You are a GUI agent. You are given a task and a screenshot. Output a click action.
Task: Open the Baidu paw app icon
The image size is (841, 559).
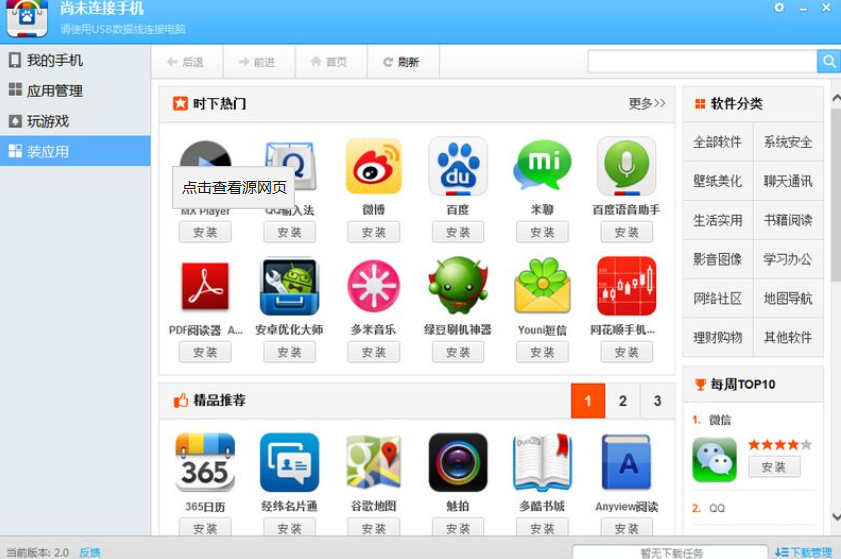click(458, 166)
